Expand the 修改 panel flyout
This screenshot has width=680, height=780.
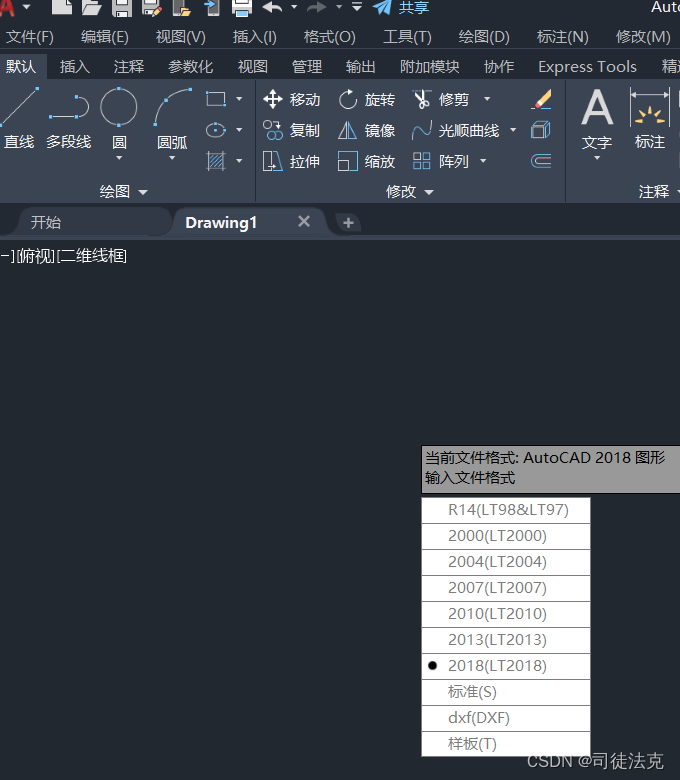click(x=410, y=192)
